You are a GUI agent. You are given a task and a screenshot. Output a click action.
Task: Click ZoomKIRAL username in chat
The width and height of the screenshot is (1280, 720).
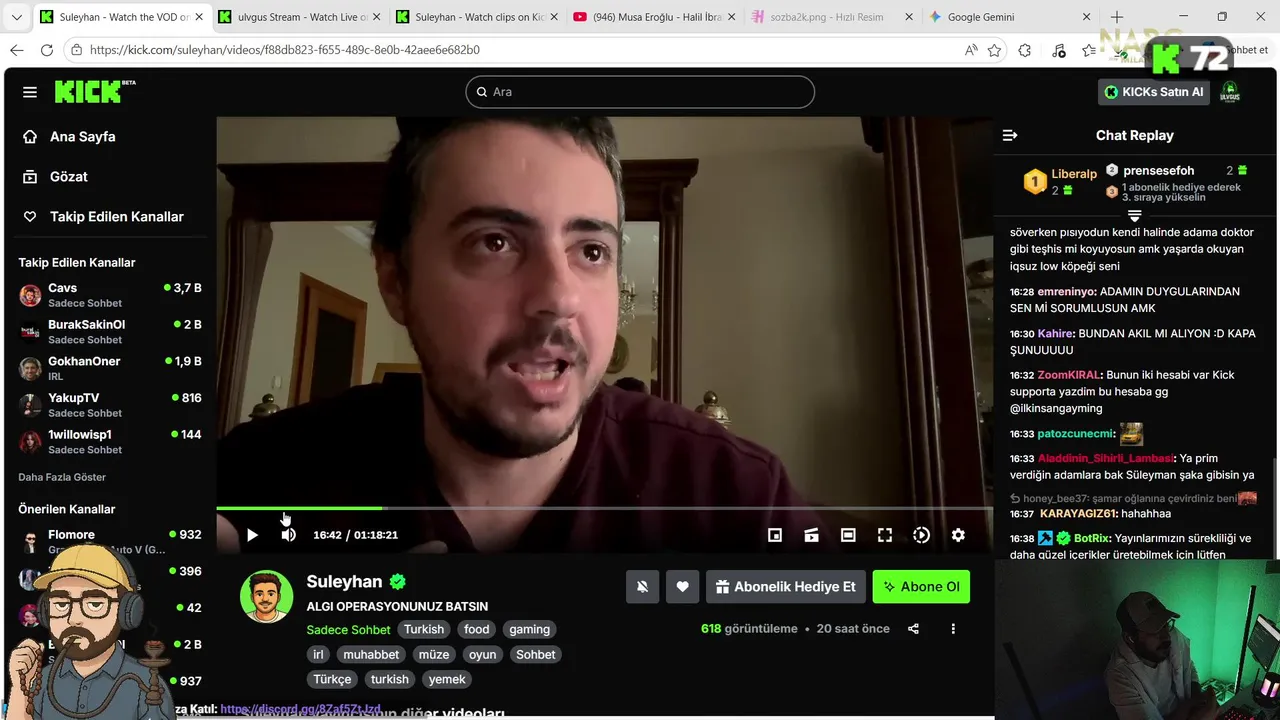click(x=1069, y=375)
